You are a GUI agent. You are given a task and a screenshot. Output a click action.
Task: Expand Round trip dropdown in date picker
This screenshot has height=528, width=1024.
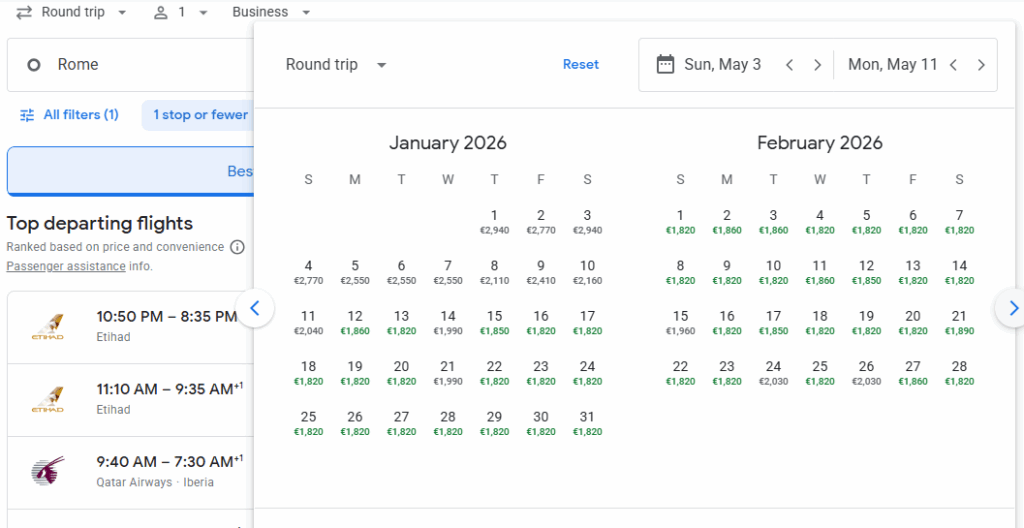[x=336, y=65]
